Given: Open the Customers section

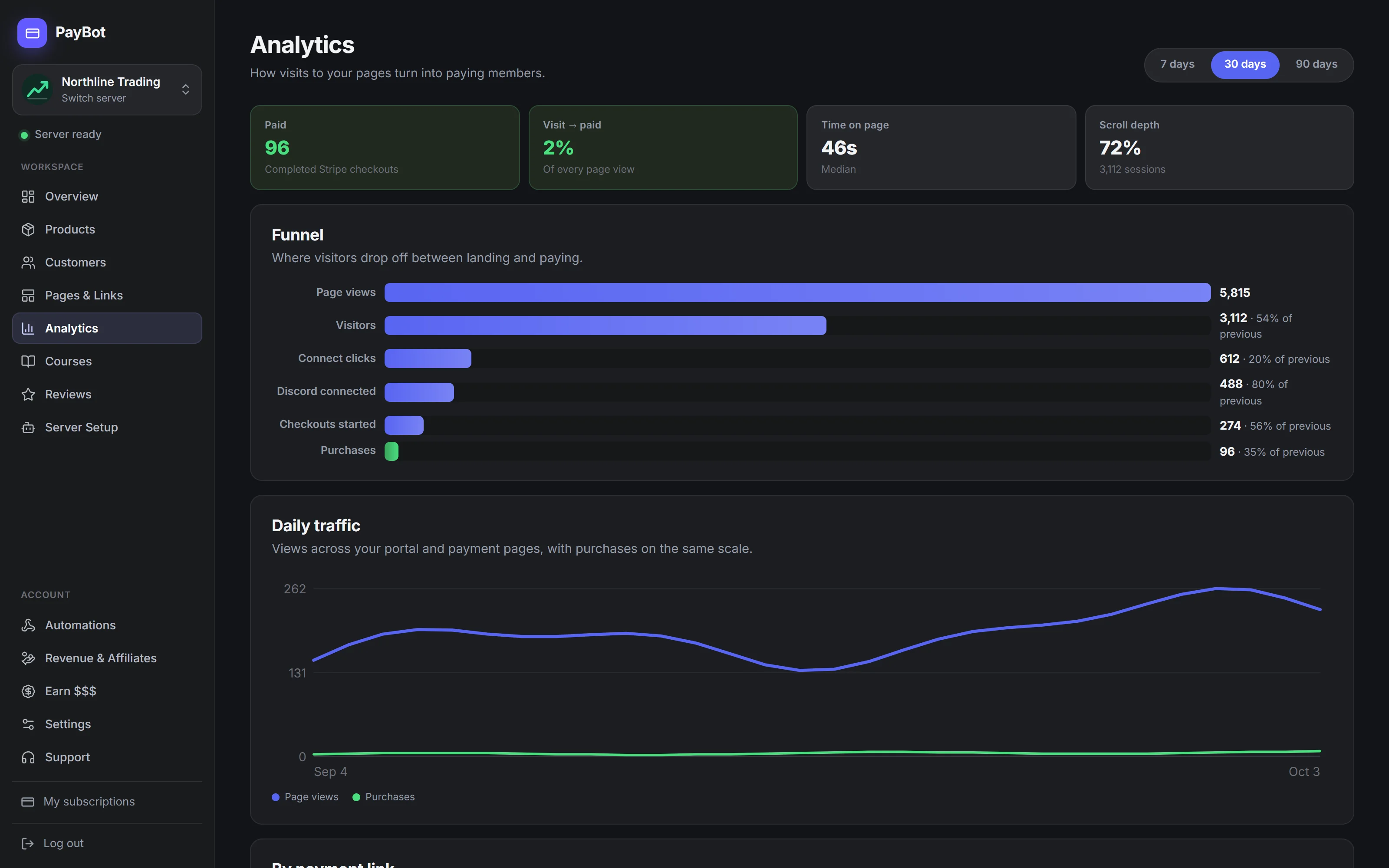Looking at the screenshot, I should click(x=107, y=263).
